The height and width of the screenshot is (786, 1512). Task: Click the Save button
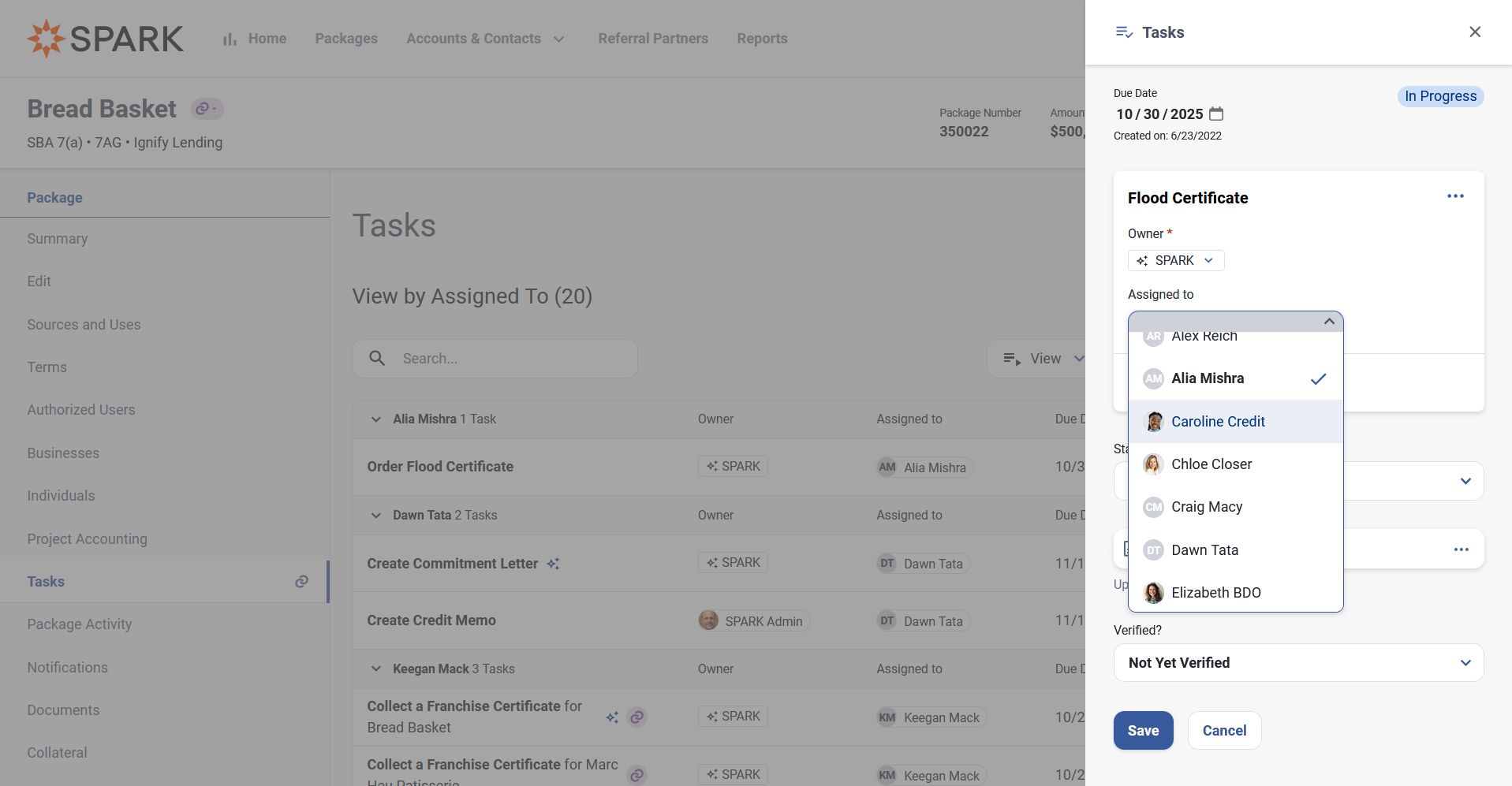coord(1143,731)
